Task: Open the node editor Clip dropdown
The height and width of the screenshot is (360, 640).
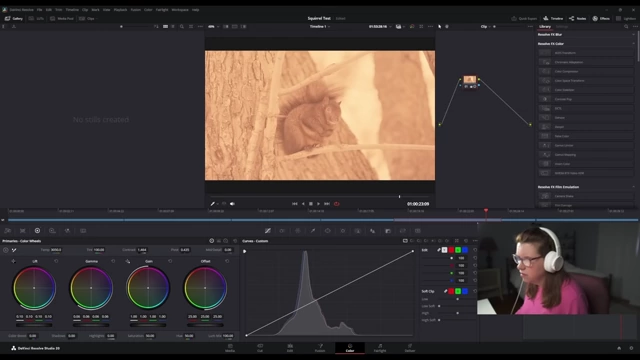Action: (485, 27)
